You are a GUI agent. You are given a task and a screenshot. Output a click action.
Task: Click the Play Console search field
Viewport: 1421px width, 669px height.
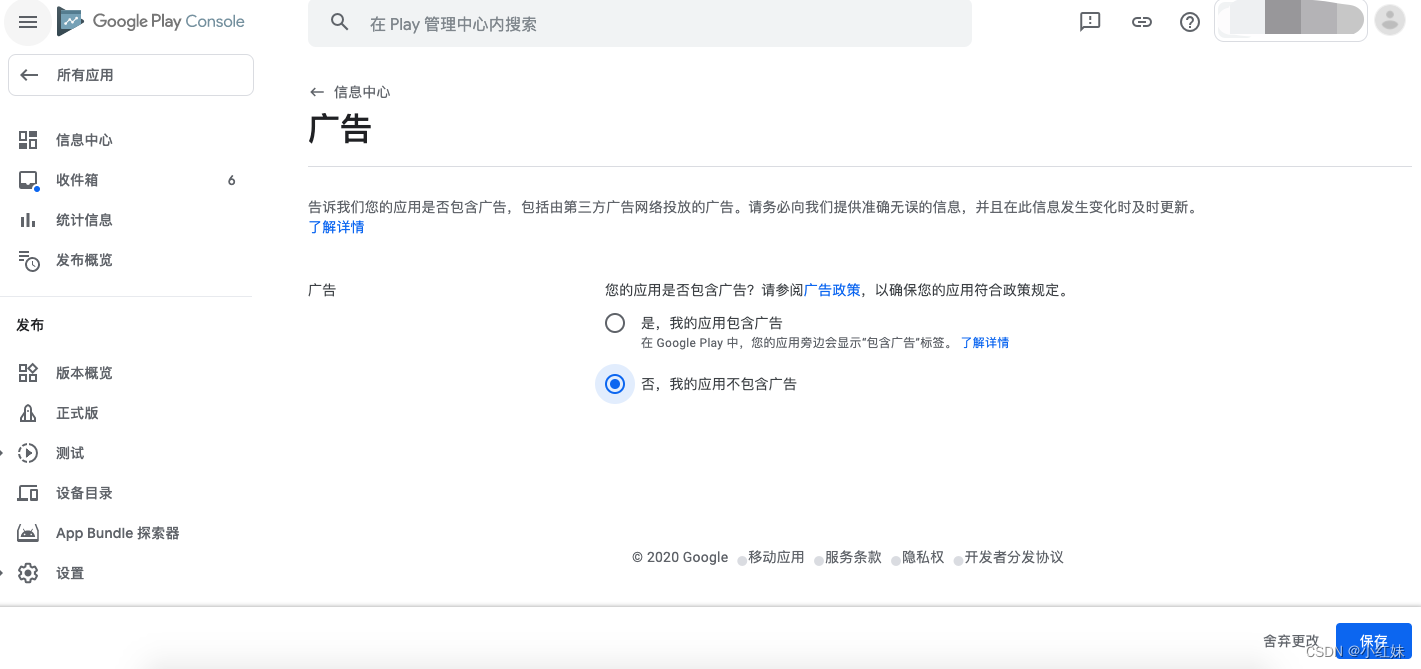638,23
